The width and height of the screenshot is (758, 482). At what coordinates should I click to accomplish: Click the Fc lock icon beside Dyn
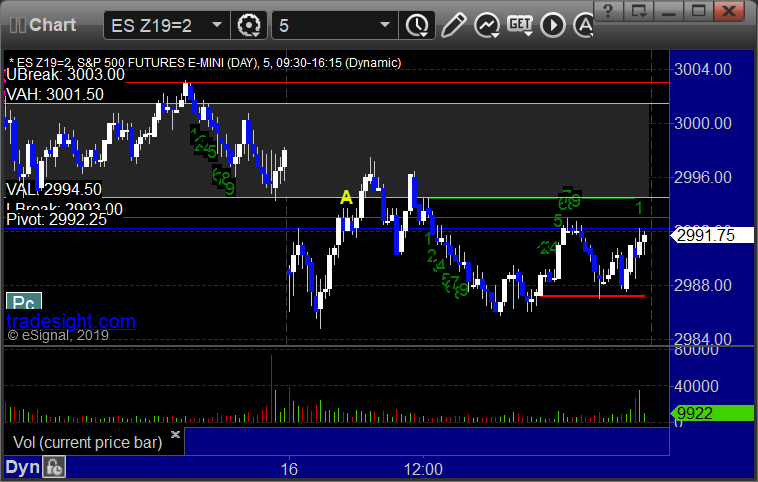54,467
